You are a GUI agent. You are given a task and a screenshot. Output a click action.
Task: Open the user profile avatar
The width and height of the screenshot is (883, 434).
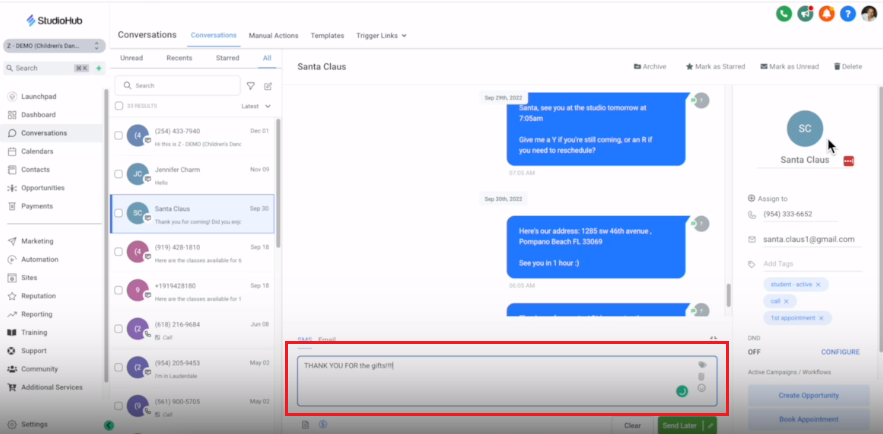869,14
